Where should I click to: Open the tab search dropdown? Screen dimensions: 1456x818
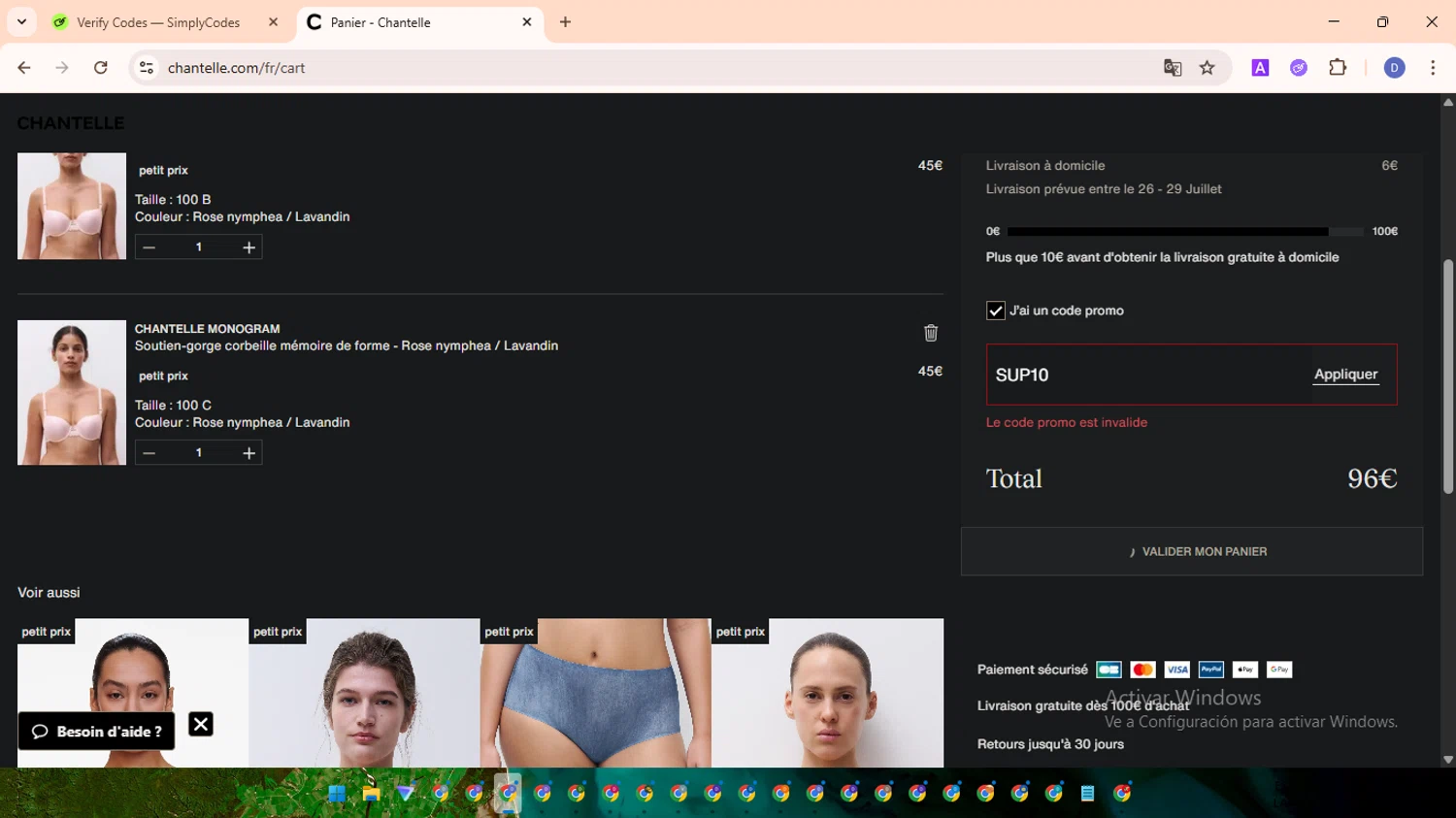pos(21,22)
